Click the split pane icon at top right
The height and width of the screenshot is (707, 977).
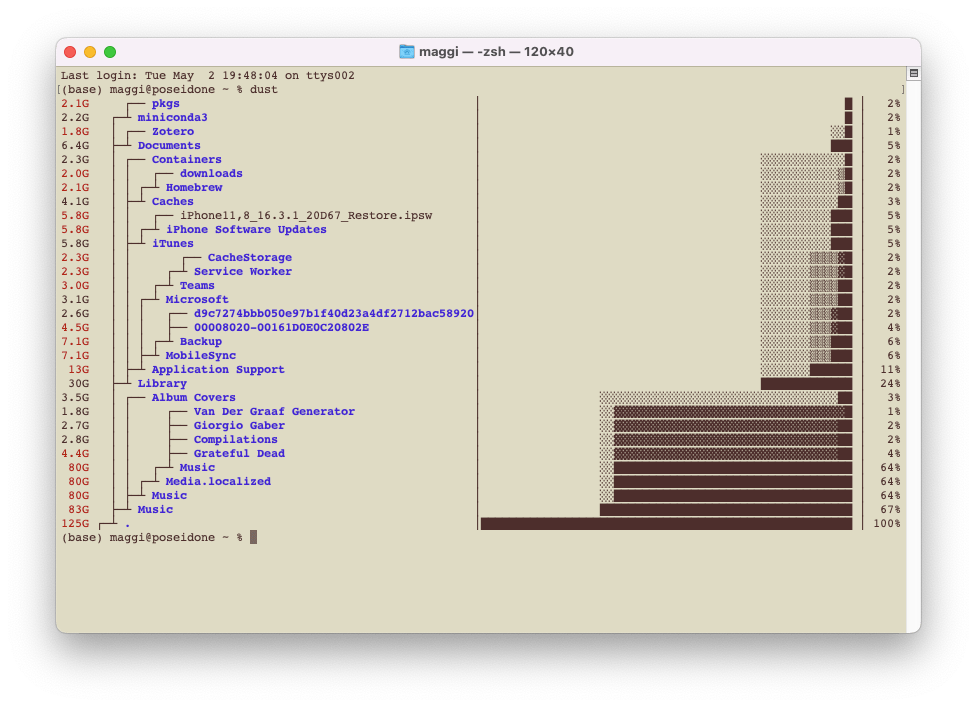[913, 74]
